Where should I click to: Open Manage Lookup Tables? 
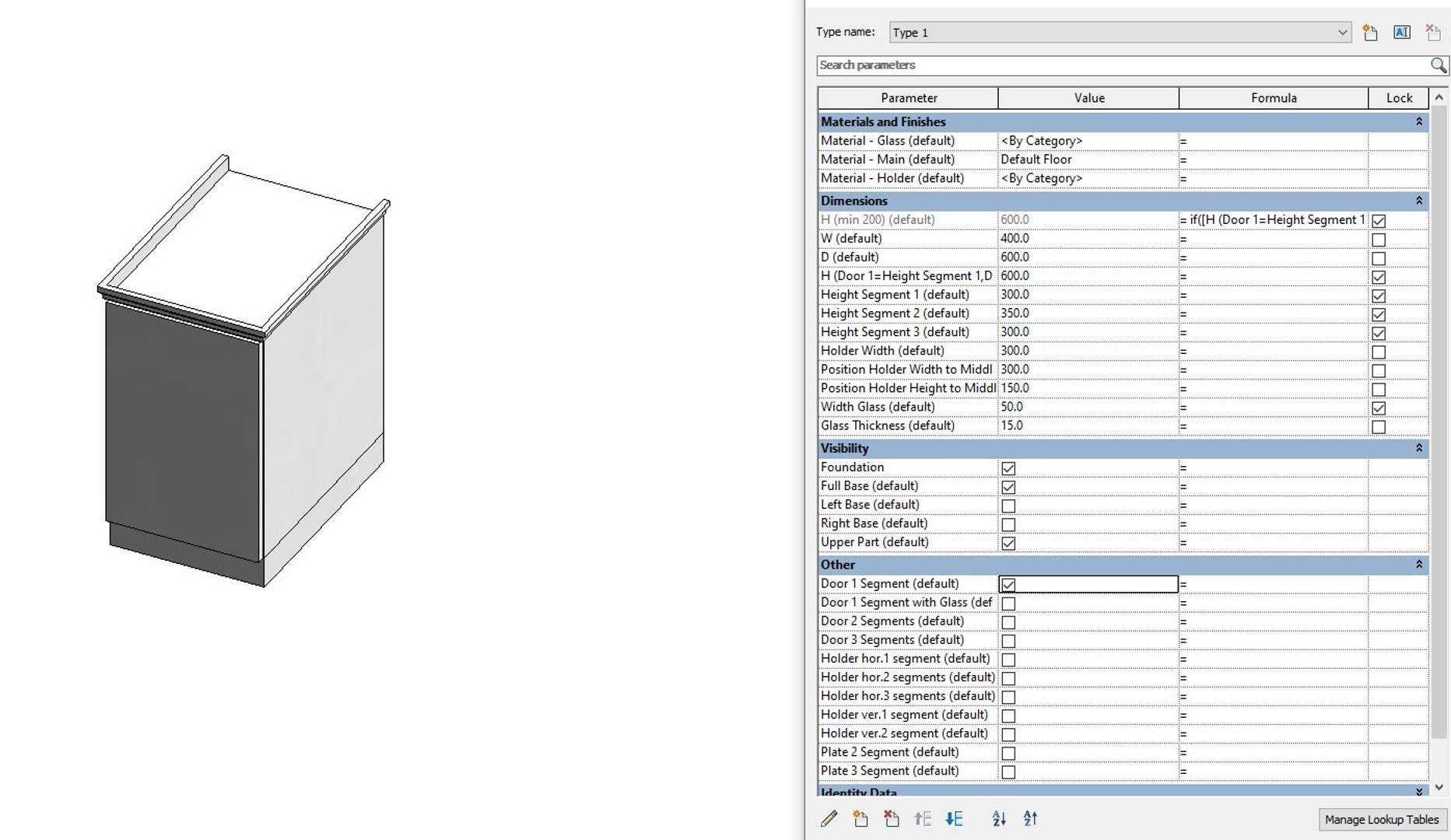[1382, 820]
